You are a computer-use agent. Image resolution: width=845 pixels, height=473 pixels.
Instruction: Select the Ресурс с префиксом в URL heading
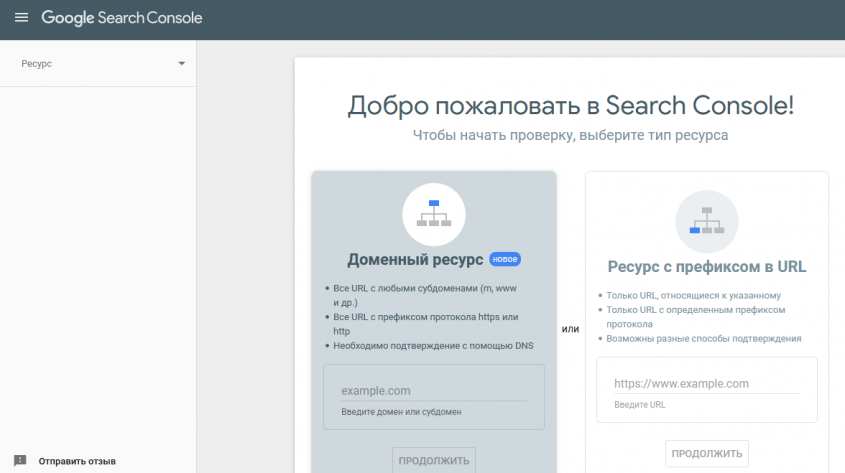707,267
